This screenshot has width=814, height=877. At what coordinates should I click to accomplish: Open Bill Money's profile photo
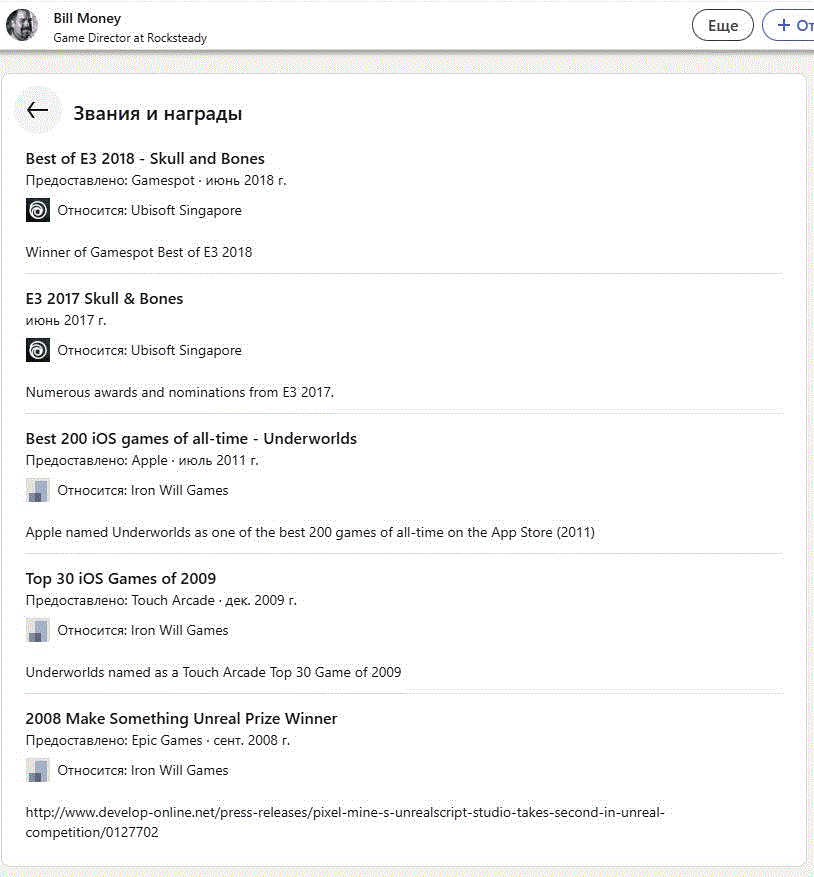click(22, 25)
